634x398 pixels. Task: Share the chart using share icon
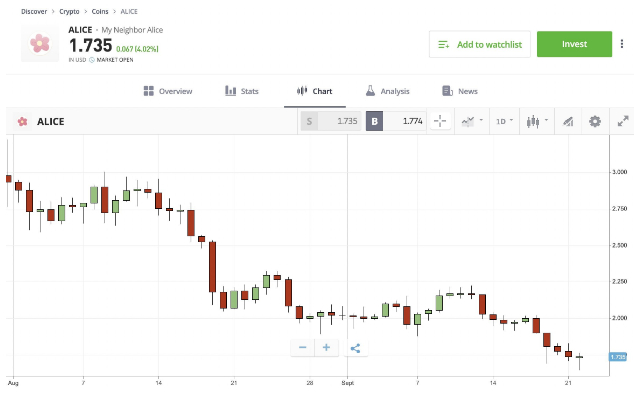pos(355,348)
